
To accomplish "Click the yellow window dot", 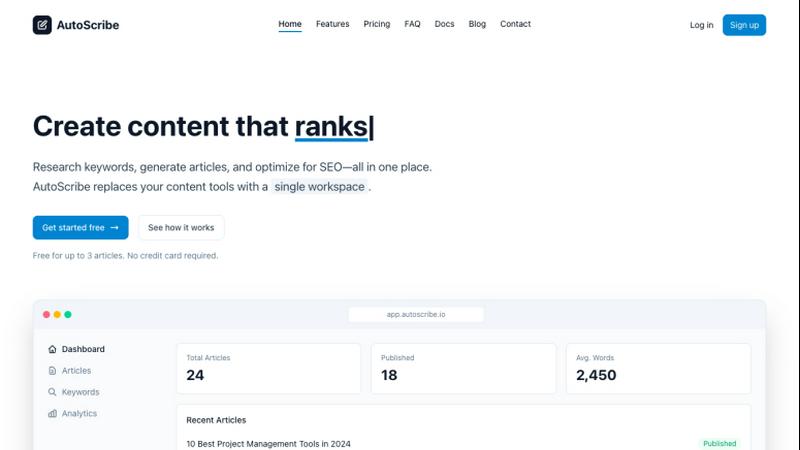I will click(57, 314).
